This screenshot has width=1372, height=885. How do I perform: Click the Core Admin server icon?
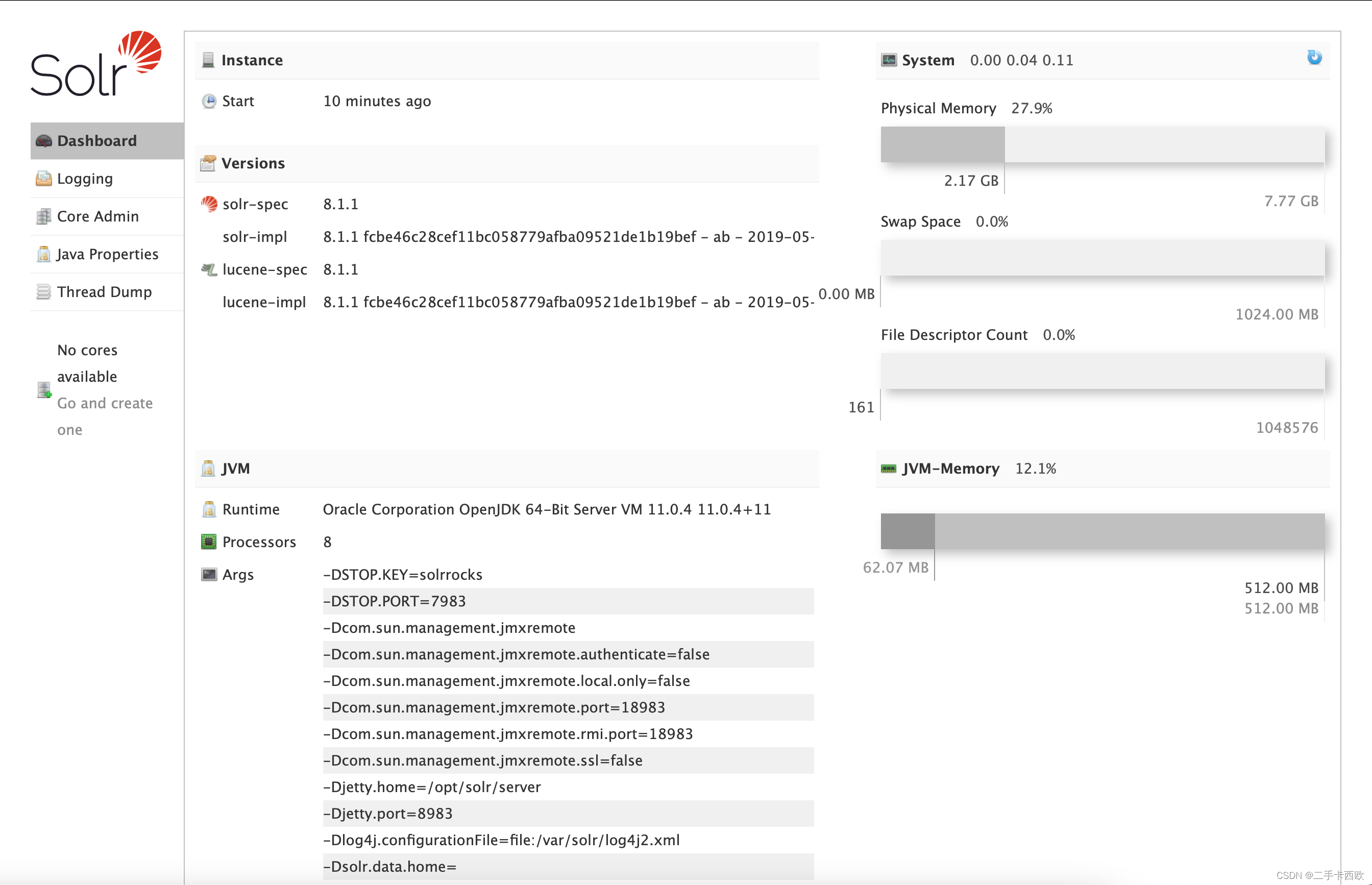pyautogui.click(x=44, y=216)
